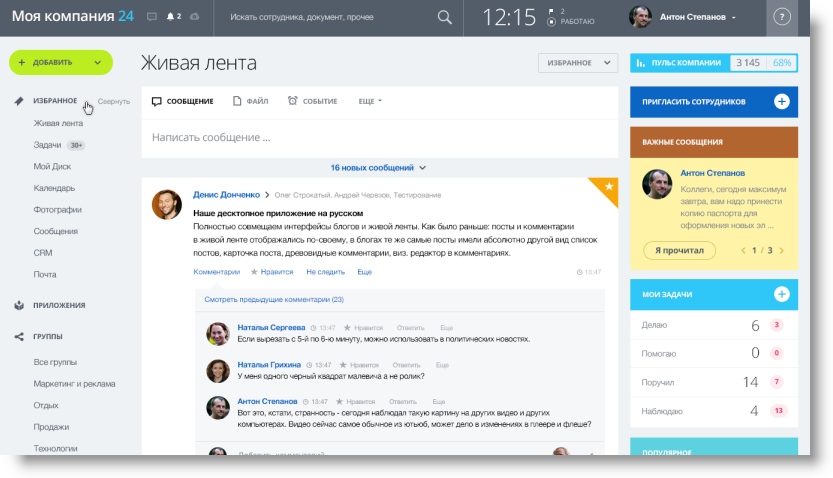The width and height of the screenshot is (833, 478).
Task: Go to next important message arrow
Action: coord(781,250)
